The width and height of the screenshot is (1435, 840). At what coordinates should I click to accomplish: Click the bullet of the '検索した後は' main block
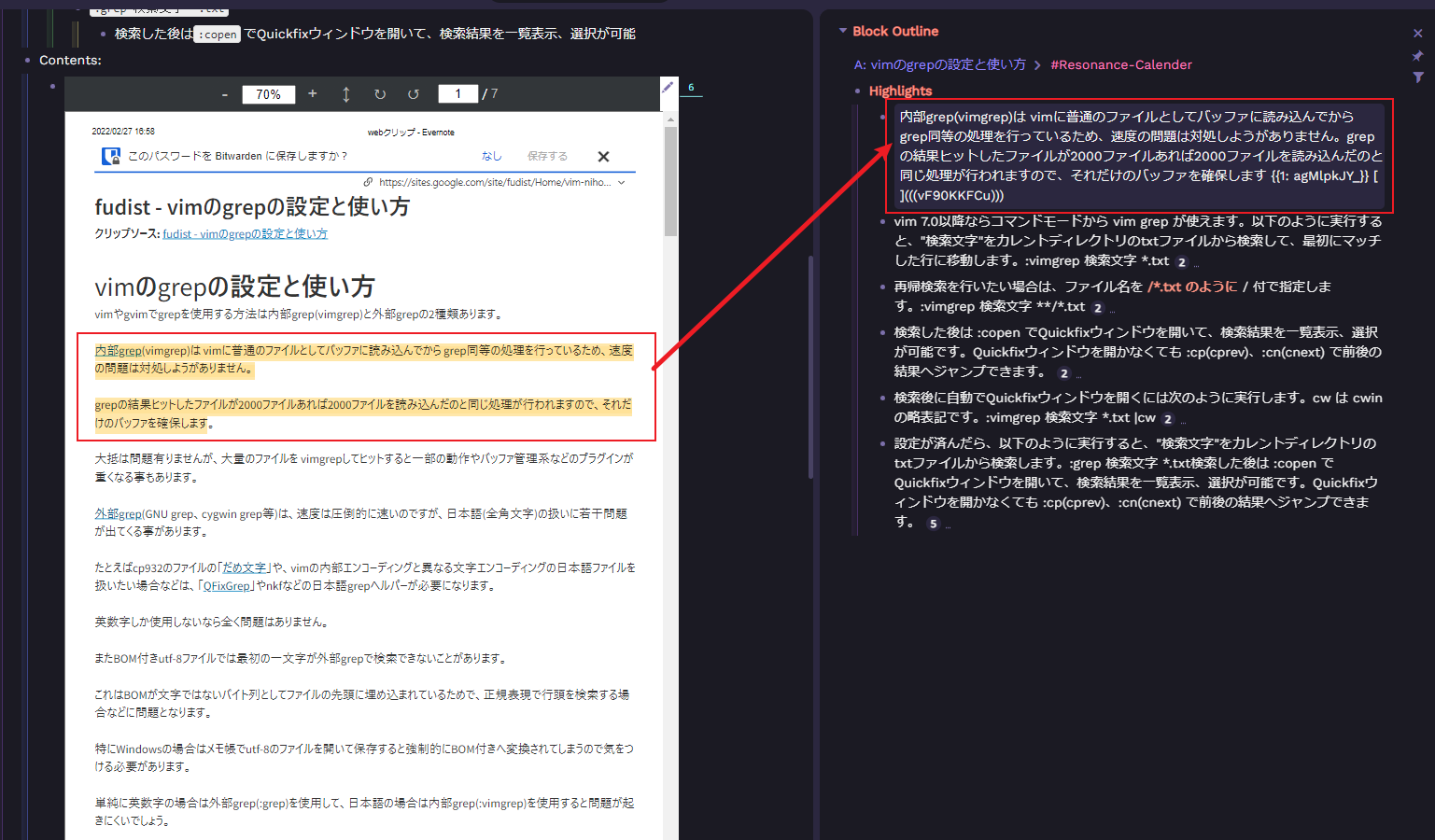(103, 34)
